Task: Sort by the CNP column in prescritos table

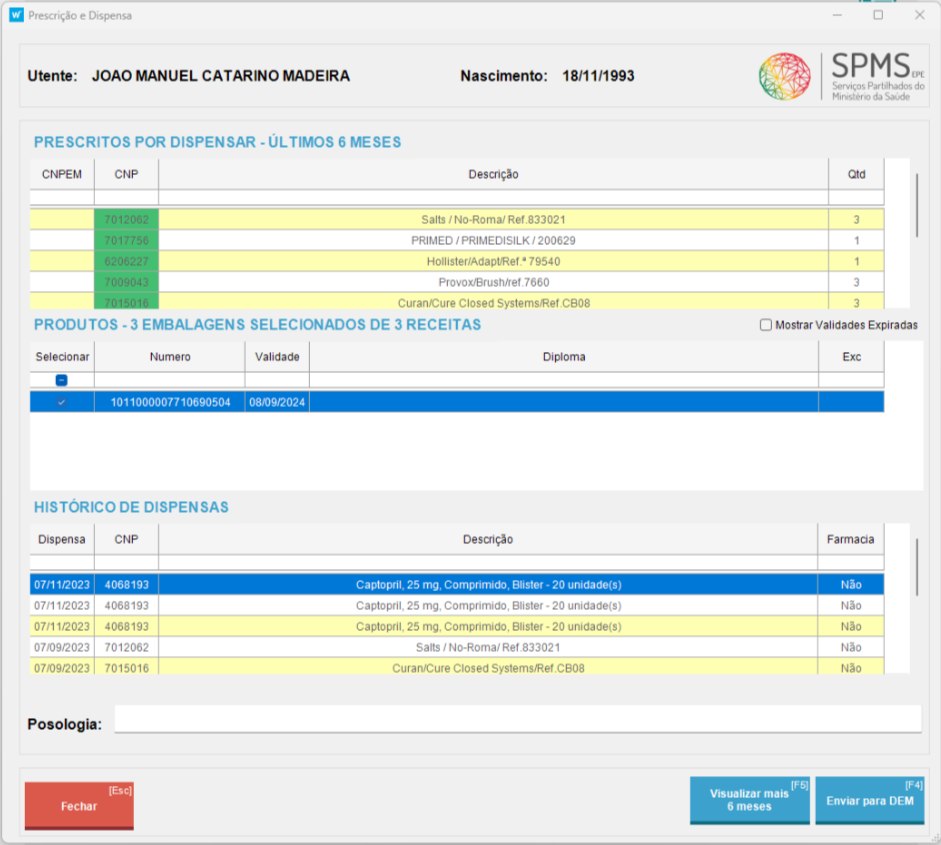Action: (126, 174)
